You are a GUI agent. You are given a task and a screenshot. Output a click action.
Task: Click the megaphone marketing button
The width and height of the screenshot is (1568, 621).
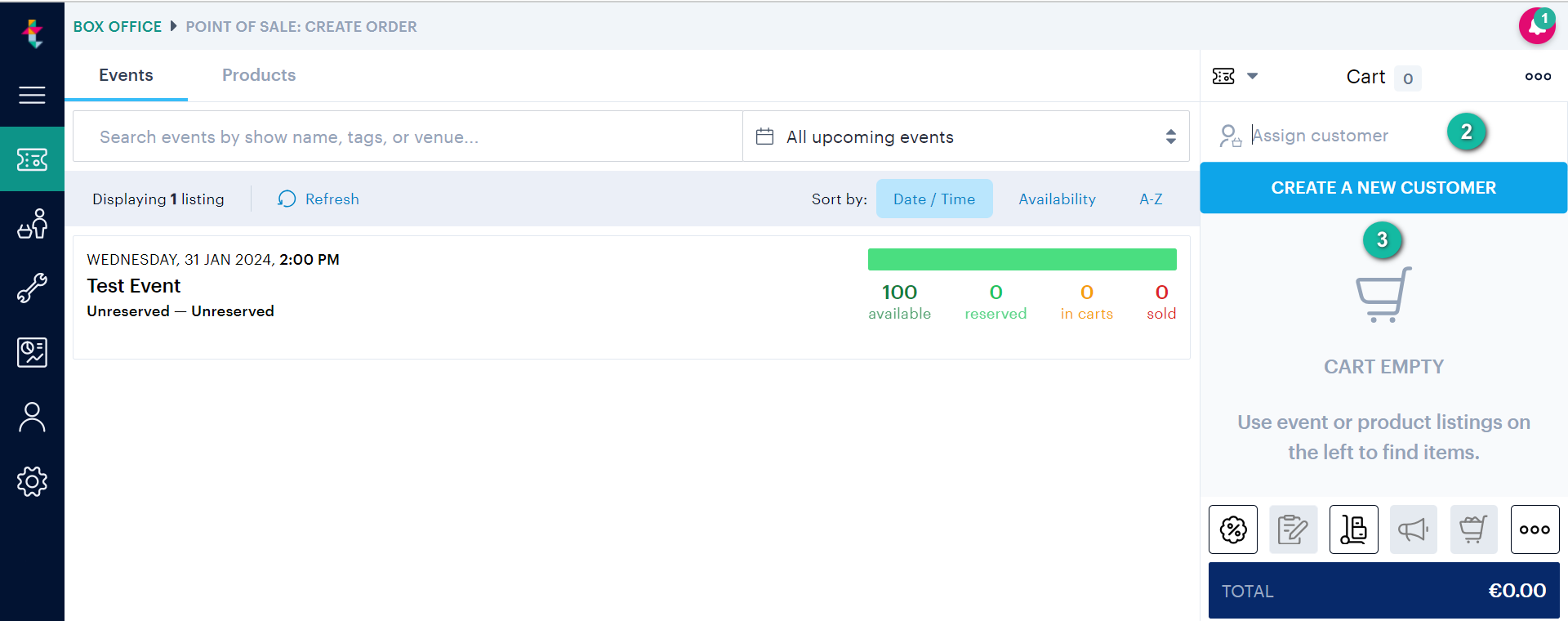[x=1414, y=529]
